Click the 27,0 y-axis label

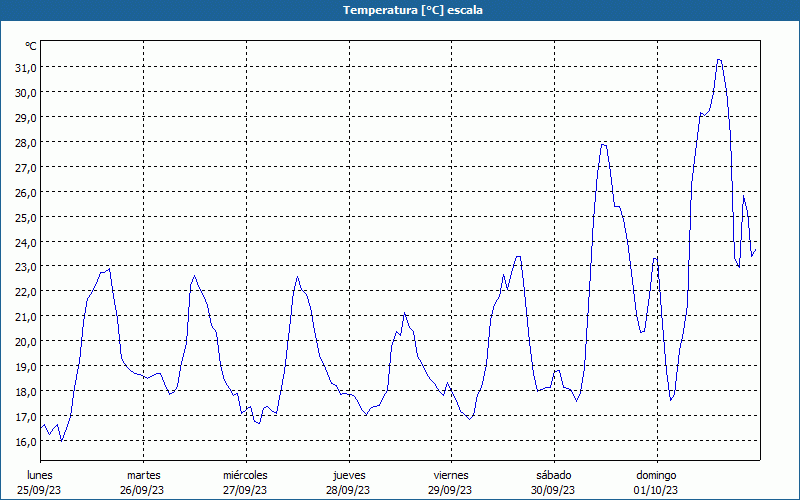coord(26,167)
